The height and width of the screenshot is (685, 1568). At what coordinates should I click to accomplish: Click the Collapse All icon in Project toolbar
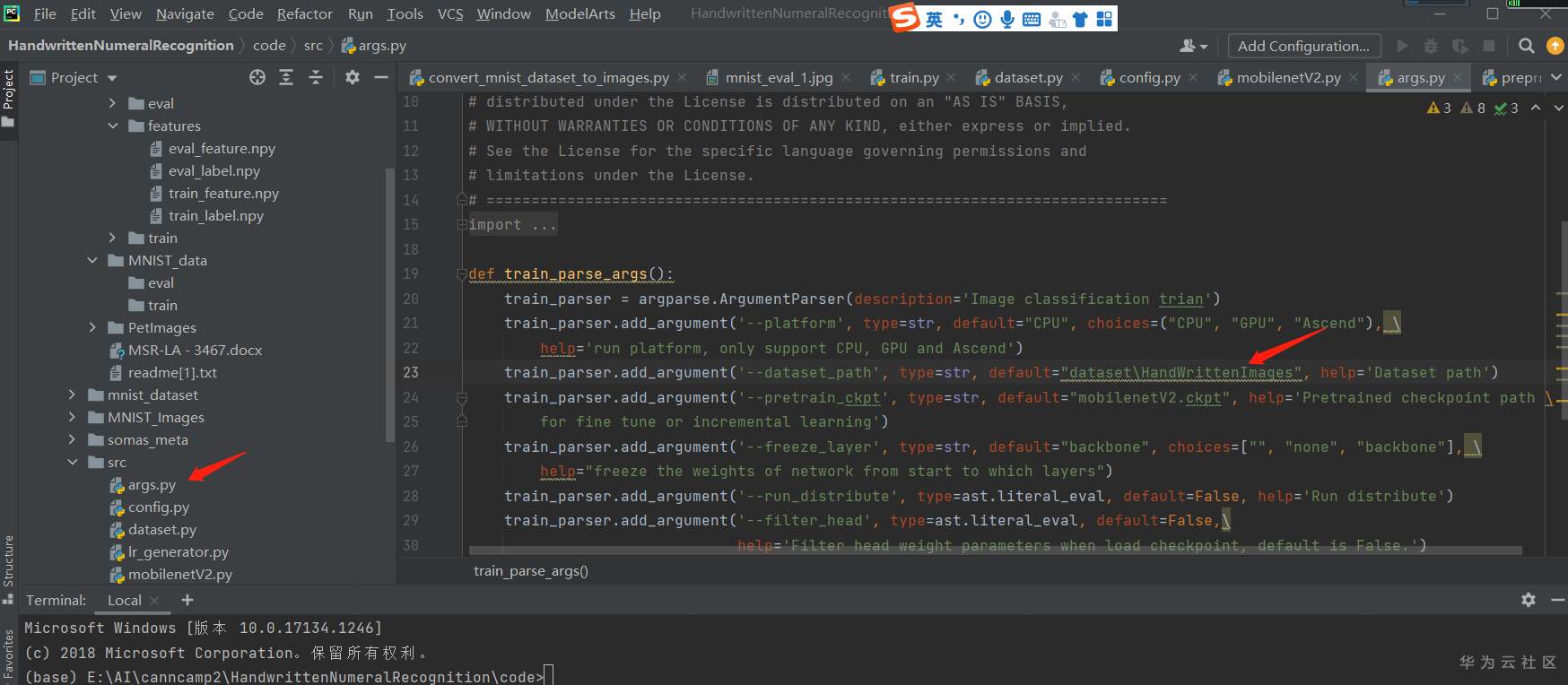[x=316, y=77]
